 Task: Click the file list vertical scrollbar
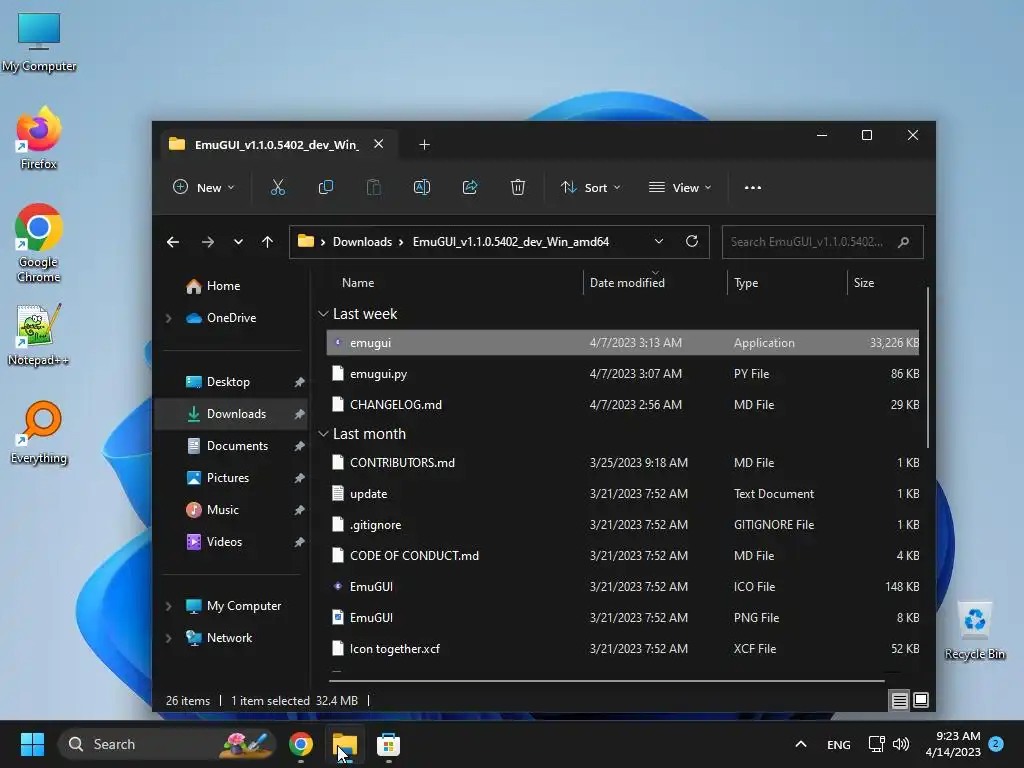point(927,369)
